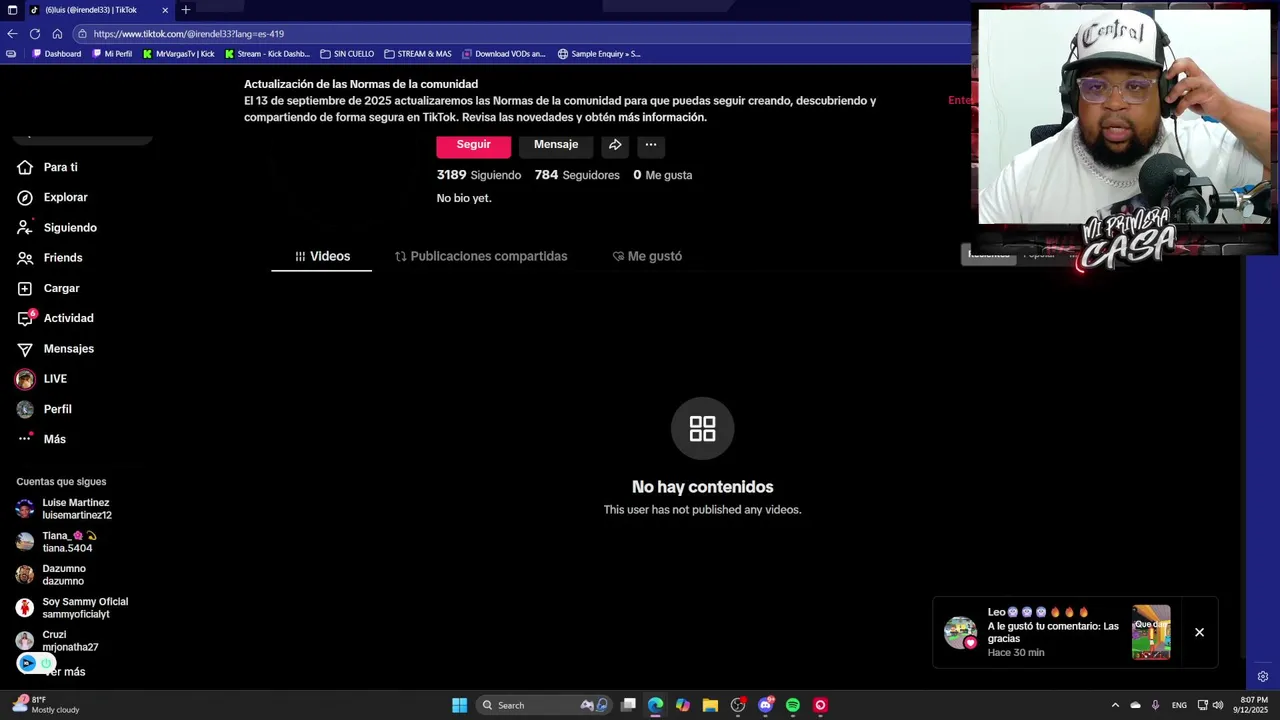Viewport: 1280px width, 720px height.
Task: Share this profile with arrow icon
Action: (615, 145)
